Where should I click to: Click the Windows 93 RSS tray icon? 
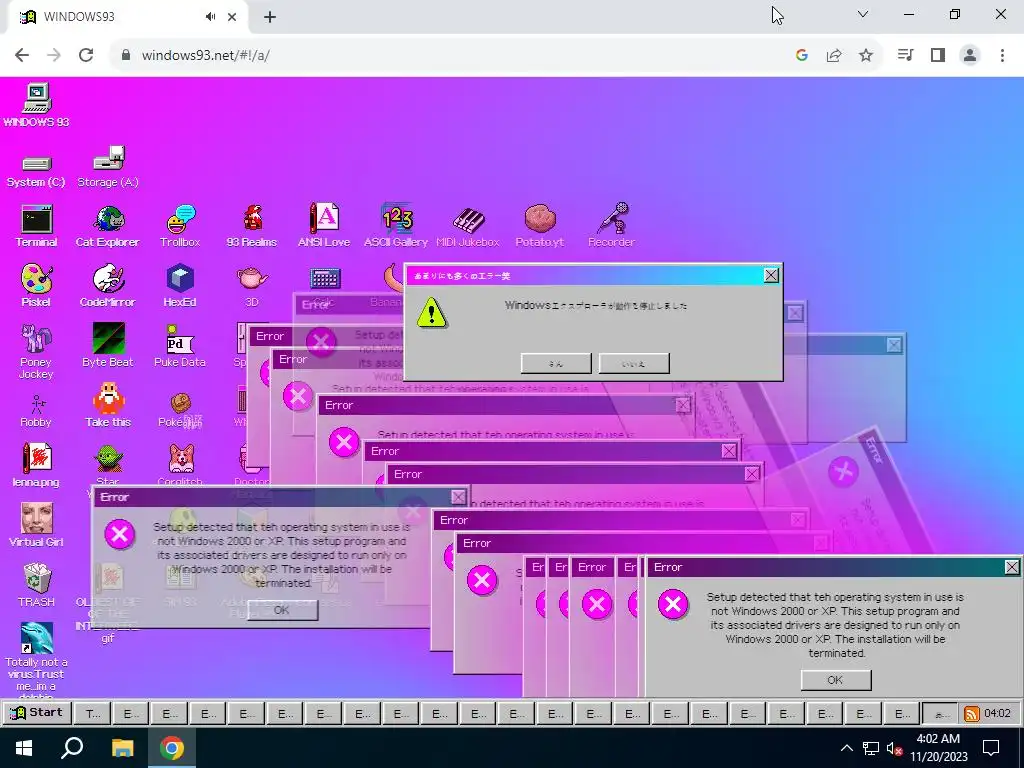click(972, 714)
